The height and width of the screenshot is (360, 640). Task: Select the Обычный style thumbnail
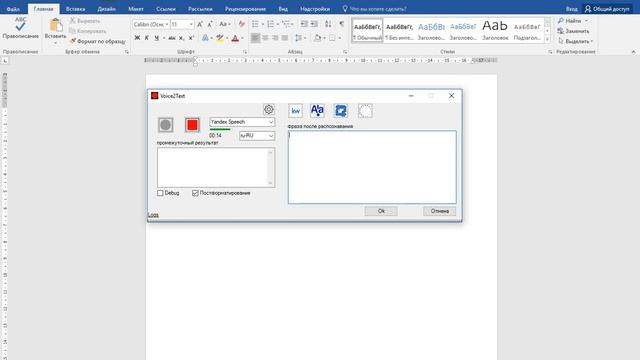[367, 30]
